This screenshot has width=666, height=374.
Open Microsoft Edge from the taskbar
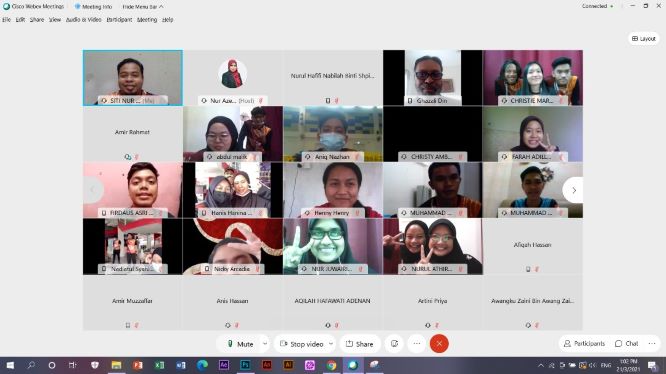pos(202,365)
